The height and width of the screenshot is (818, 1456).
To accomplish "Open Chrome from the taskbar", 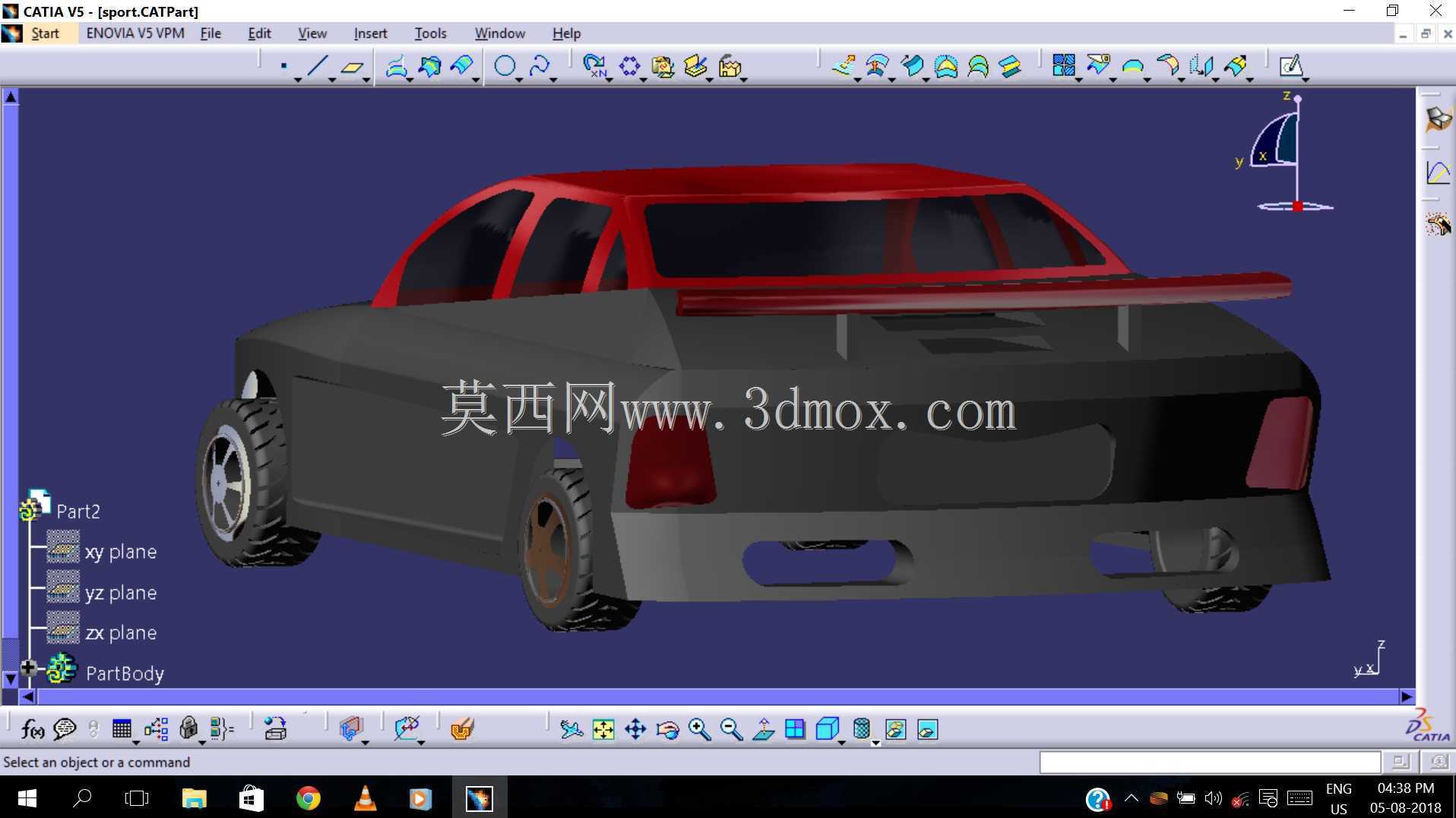I will [x=308, y=798].
